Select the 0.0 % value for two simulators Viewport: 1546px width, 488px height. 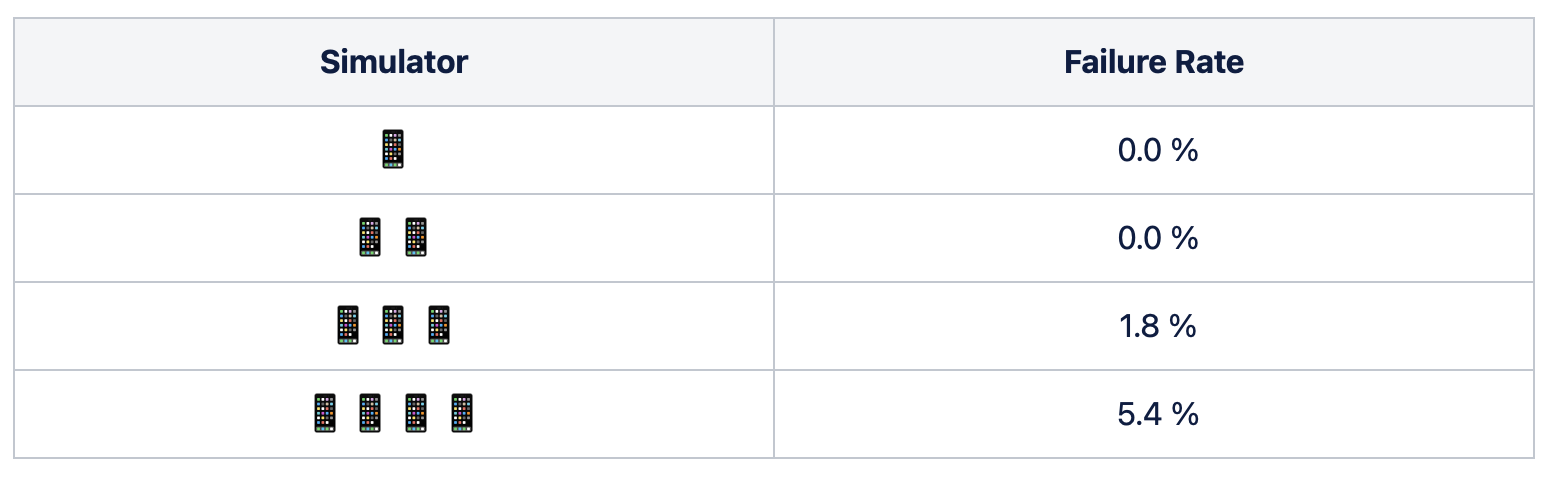click(1157, 238)
